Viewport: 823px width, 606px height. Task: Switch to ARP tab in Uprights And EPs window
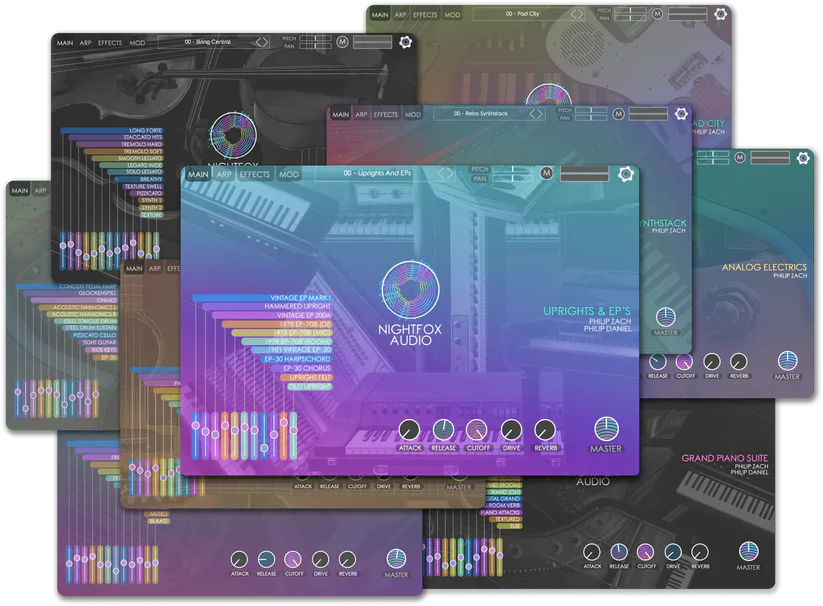[x=224, y=175]
